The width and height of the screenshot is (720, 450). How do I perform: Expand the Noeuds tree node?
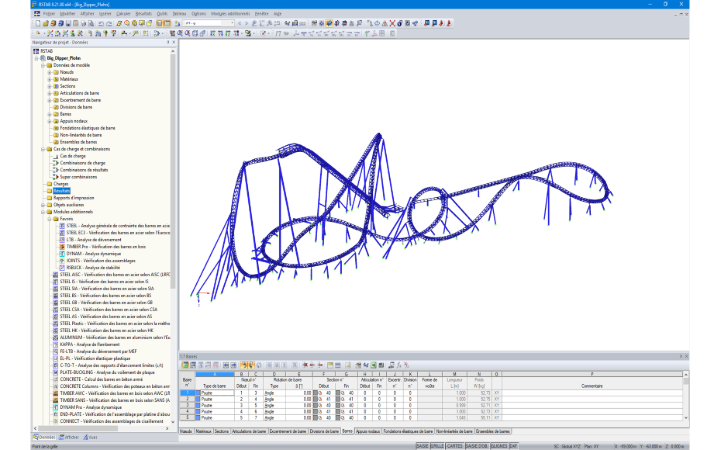coord(50,72)
